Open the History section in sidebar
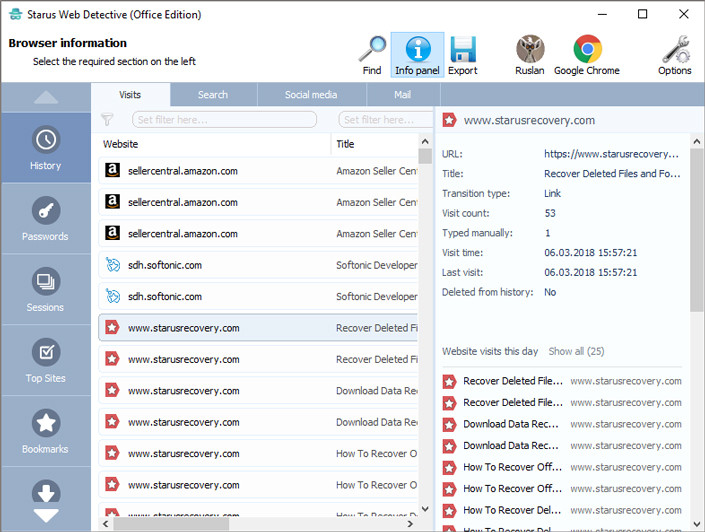This screenshot has width=705, height=532. tap(45, 148)
